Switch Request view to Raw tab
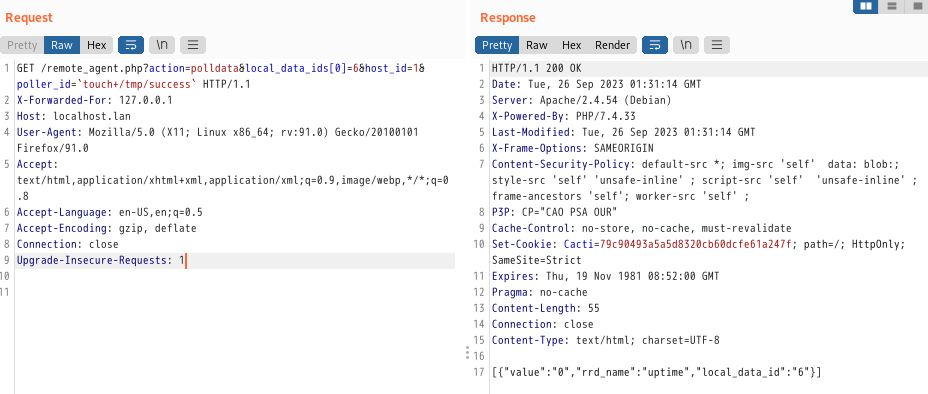The width and height of the screenshot is (928, 394). [x=62, y=45]
